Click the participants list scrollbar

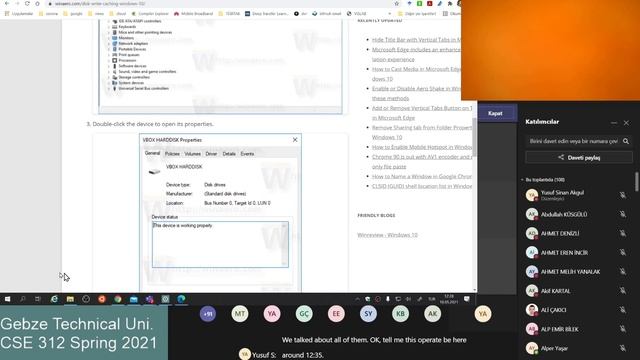[637, 182]
